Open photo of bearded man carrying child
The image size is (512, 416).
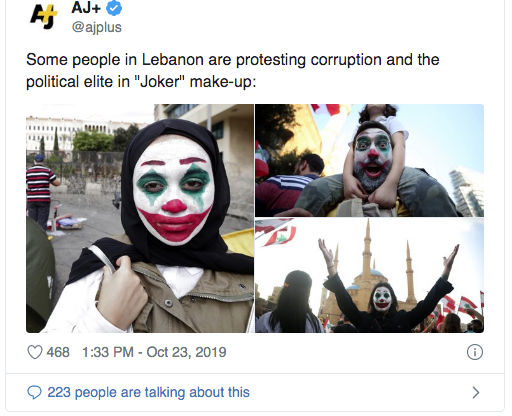tap(369, 160)
